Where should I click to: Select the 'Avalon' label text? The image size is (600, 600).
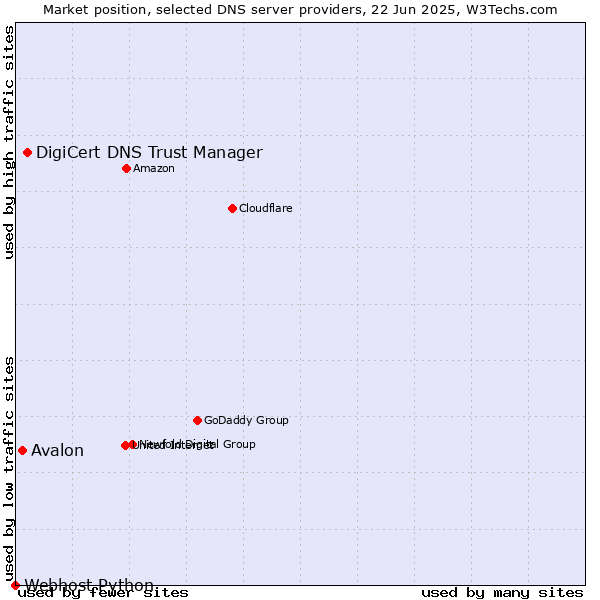click(x=57, y=450)
